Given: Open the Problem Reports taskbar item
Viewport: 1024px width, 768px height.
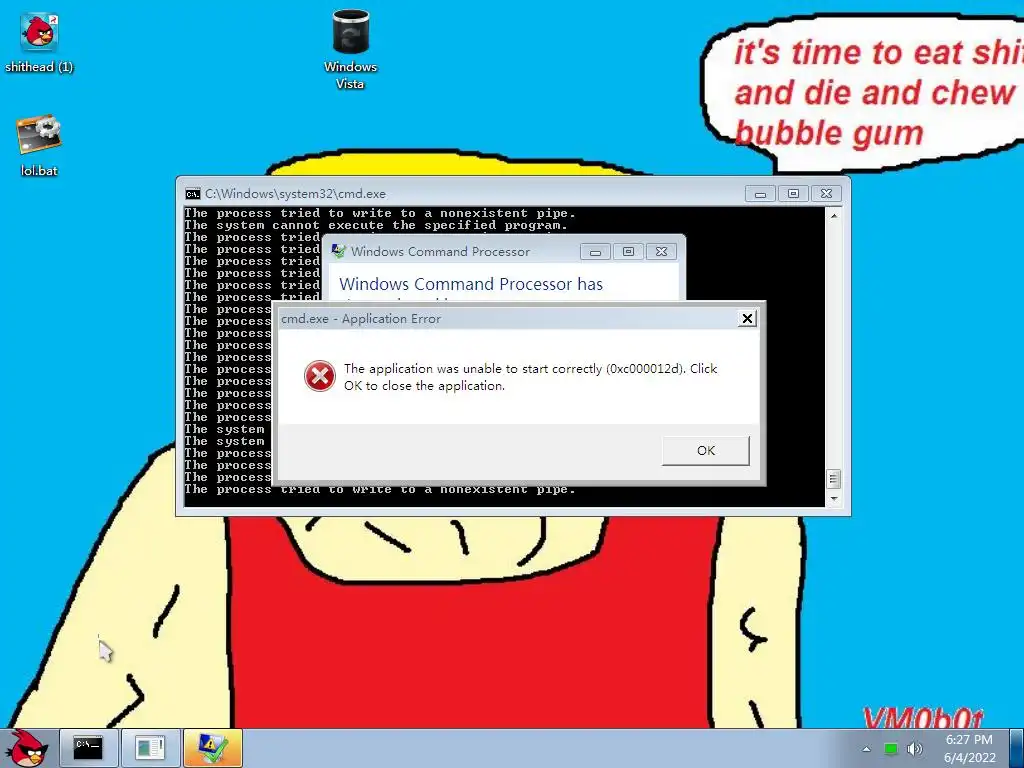Looking at the screenshot, I should pyautogui.click(x=212, y=748).
